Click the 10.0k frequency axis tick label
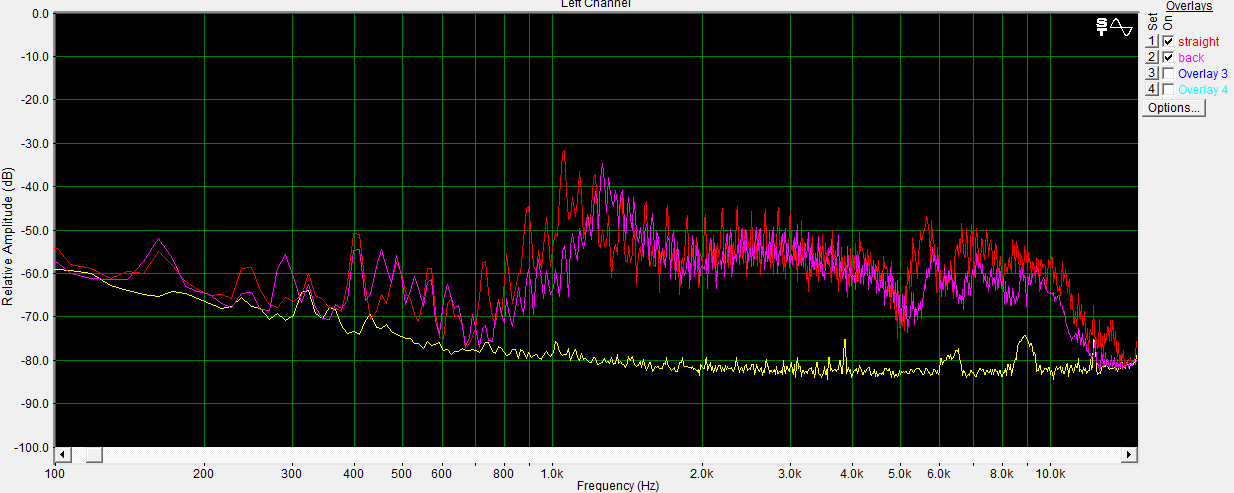1234x493 pixels. (1050, 472)
